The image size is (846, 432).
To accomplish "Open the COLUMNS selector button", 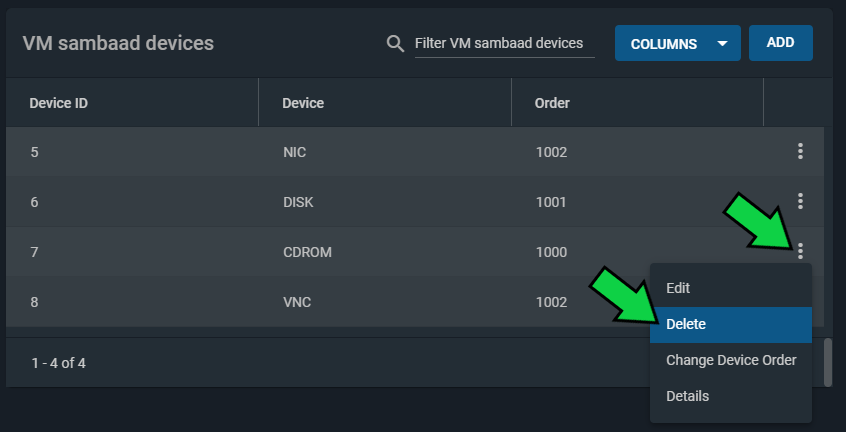I will click(678, 43).
